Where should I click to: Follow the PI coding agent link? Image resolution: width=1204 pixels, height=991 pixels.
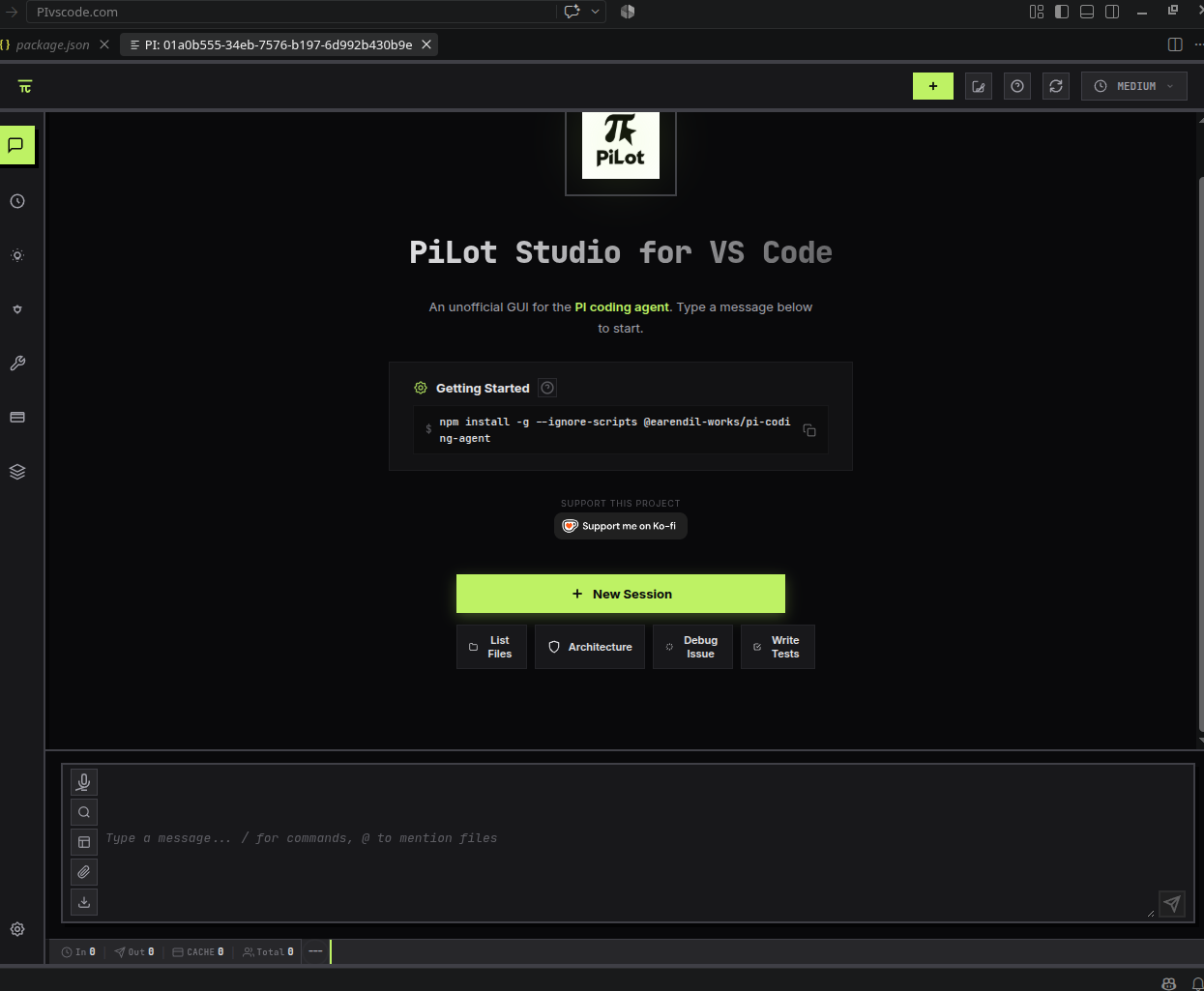pyautogui.click(x=622, y=307)
